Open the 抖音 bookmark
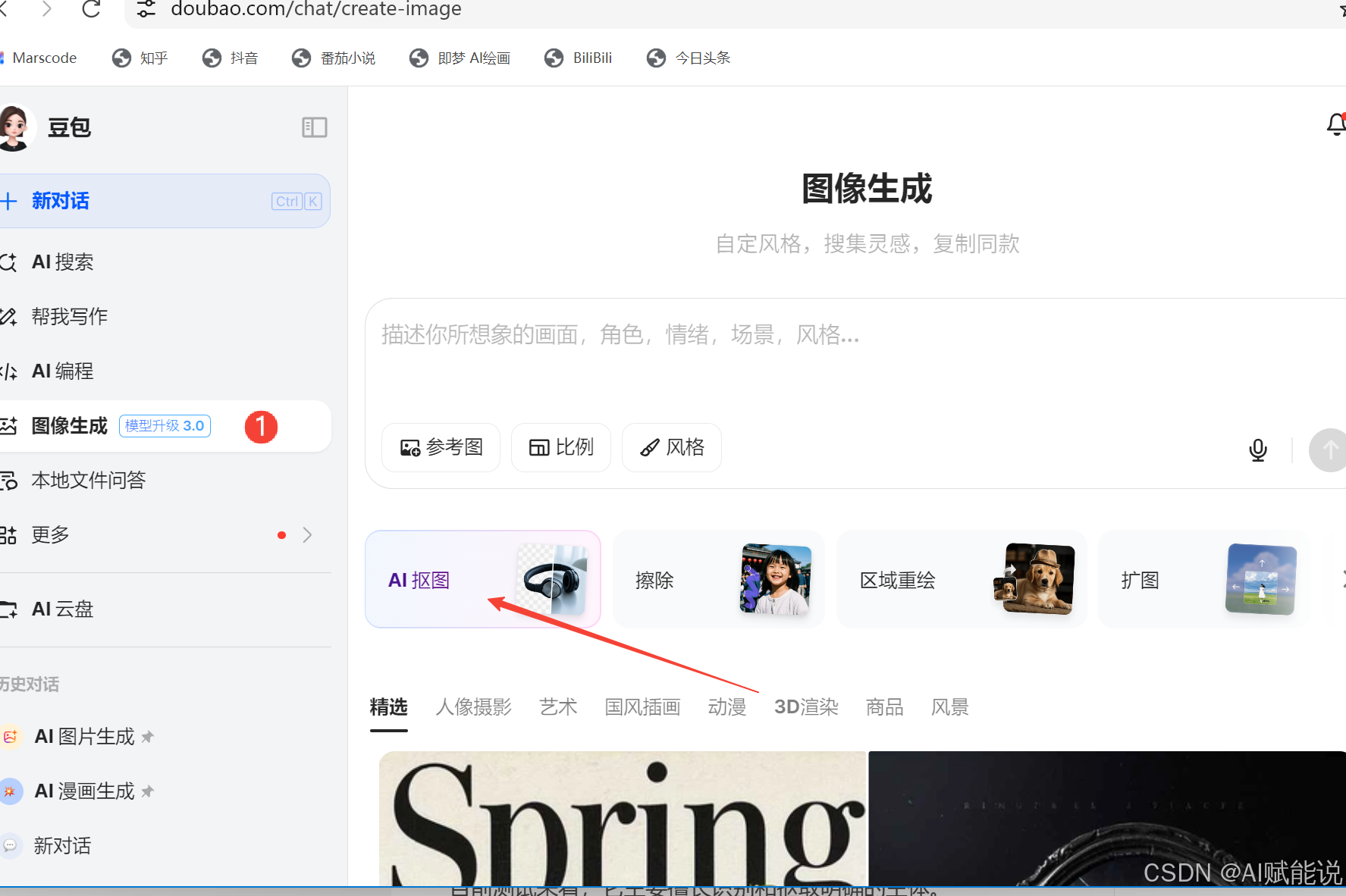 [230, 58]
